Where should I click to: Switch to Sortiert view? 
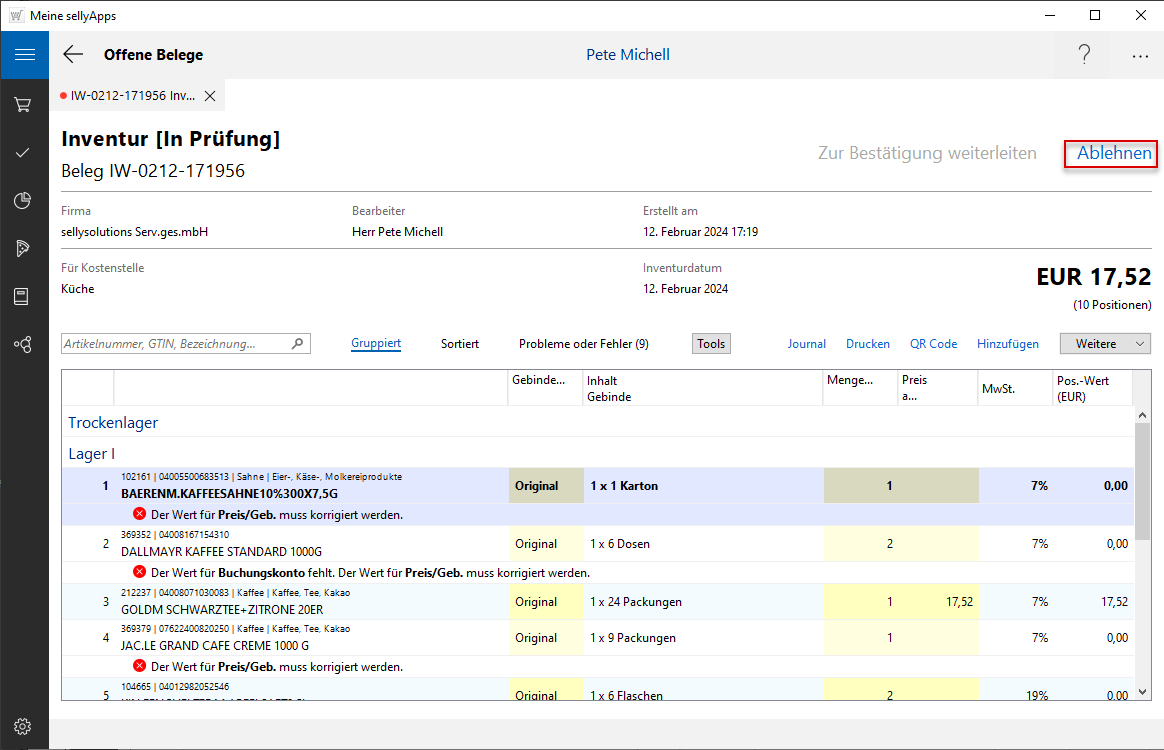460,344
